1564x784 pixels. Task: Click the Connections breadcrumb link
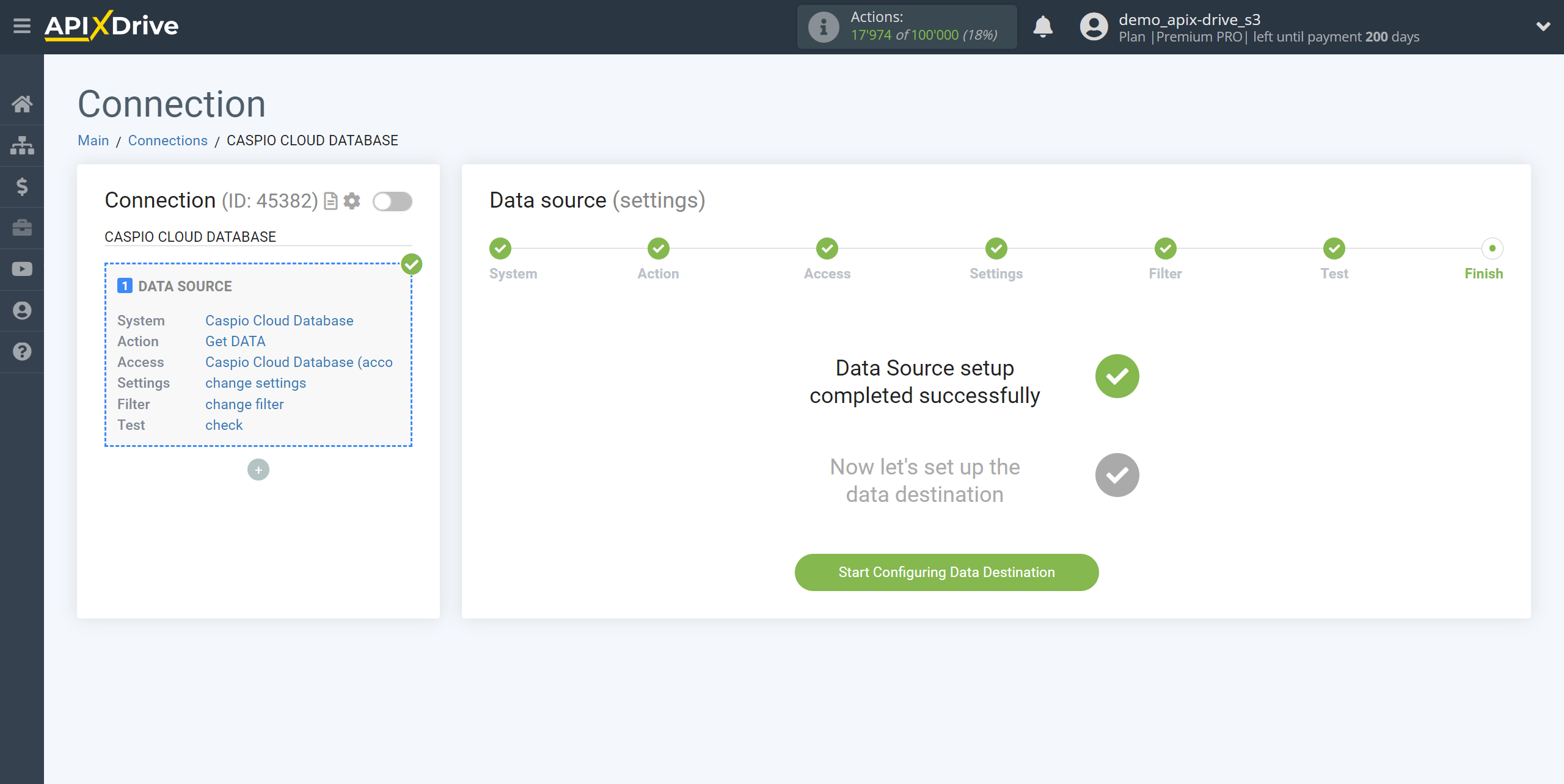(168, 141)
